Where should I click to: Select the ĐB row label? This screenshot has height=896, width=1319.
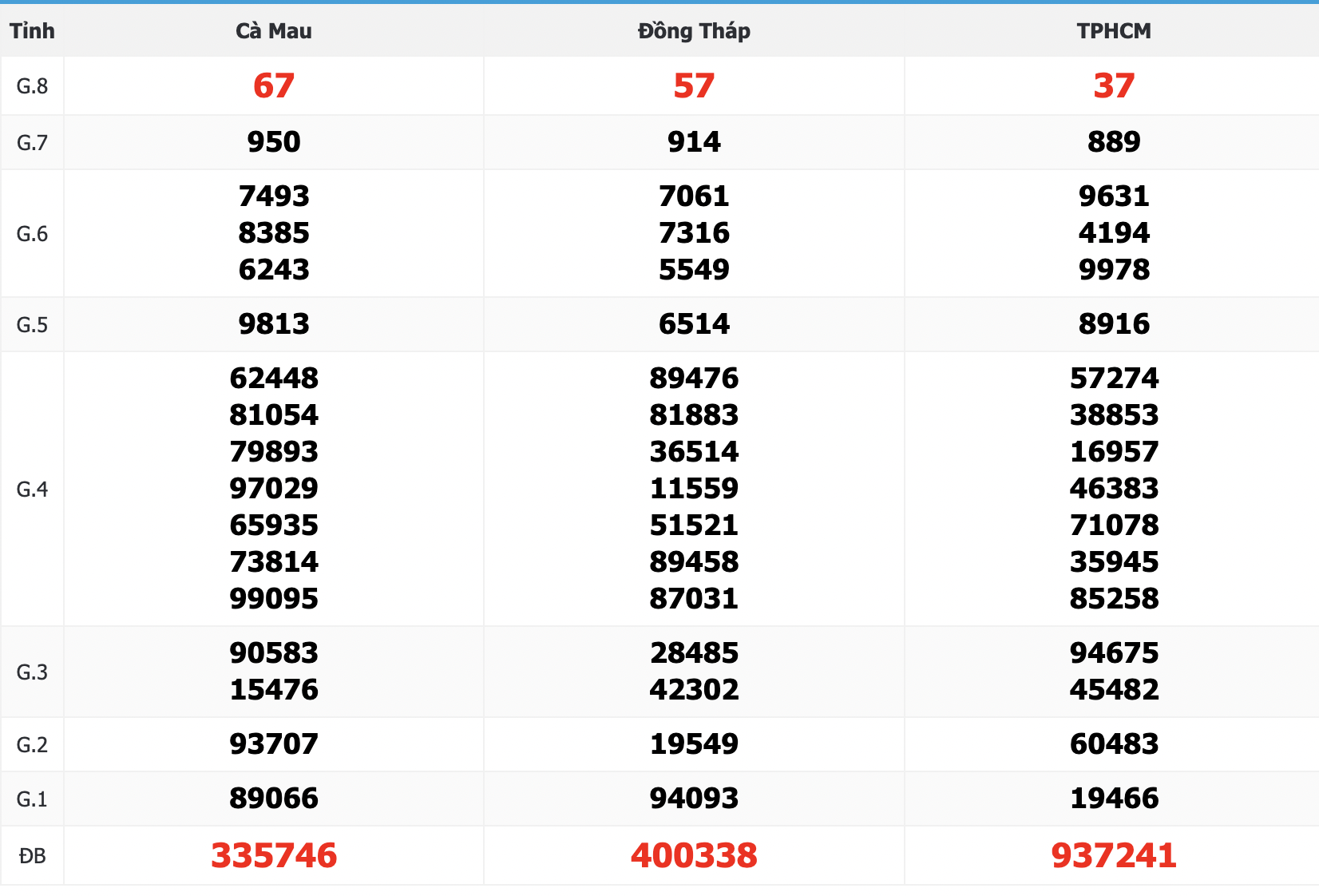tap(32, 856)
